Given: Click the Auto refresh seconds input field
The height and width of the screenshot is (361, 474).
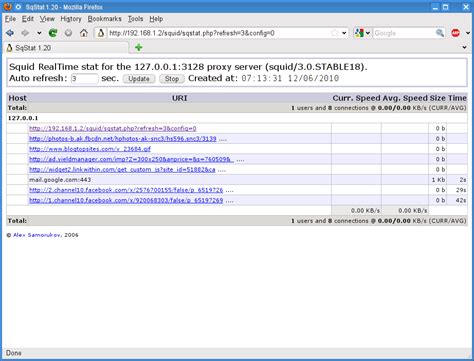Looking at the screenshot, I should 84,79.
